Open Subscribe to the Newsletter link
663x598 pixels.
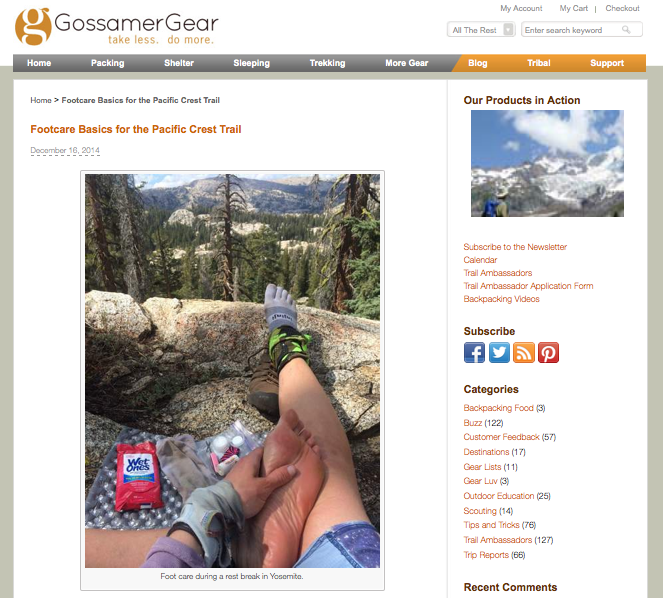tap(515, 247)
